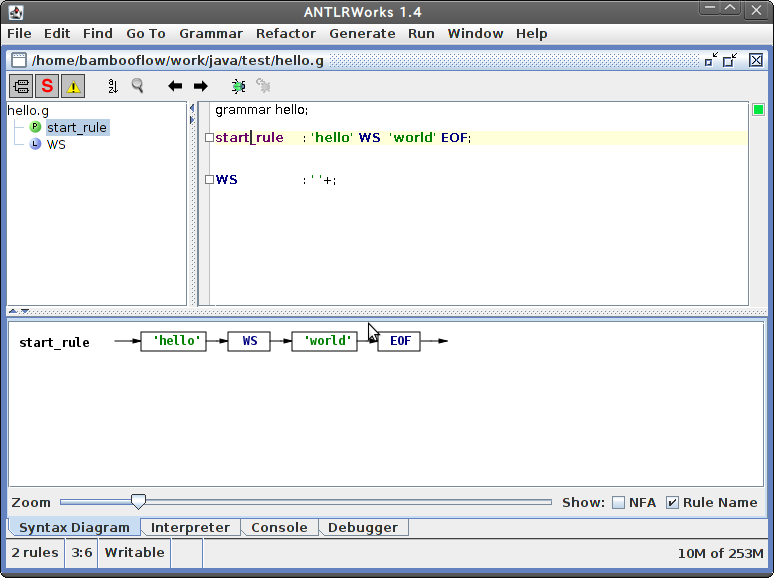Screen dimensions: 774x578
Task: Uncheck the Rule Name checkbox
Action: point(672,502)
